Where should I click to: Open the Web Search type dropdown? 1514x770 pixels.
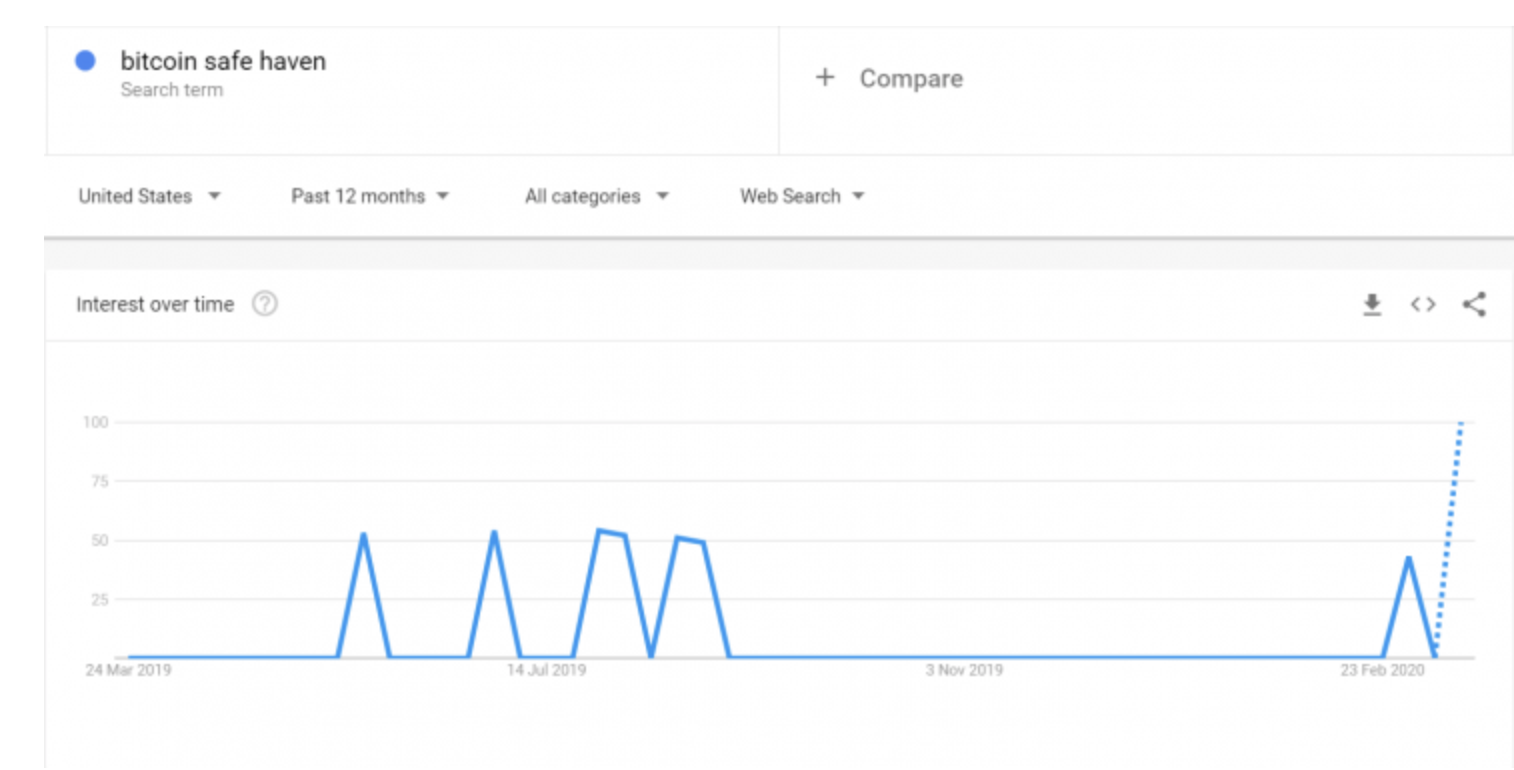799,196
